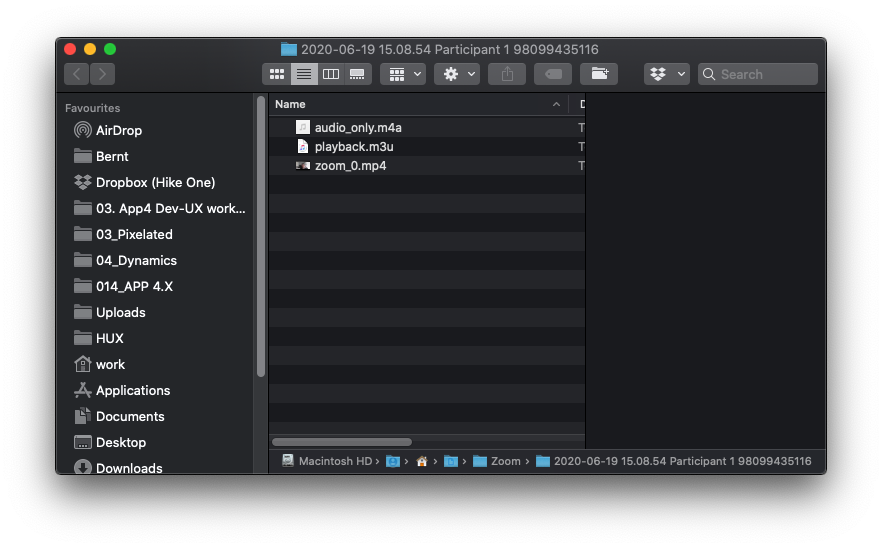The width and height of the screenshot is (882, 548).
Task: Click the Zoom folder in path bar
Action: [x=497, y=461]
